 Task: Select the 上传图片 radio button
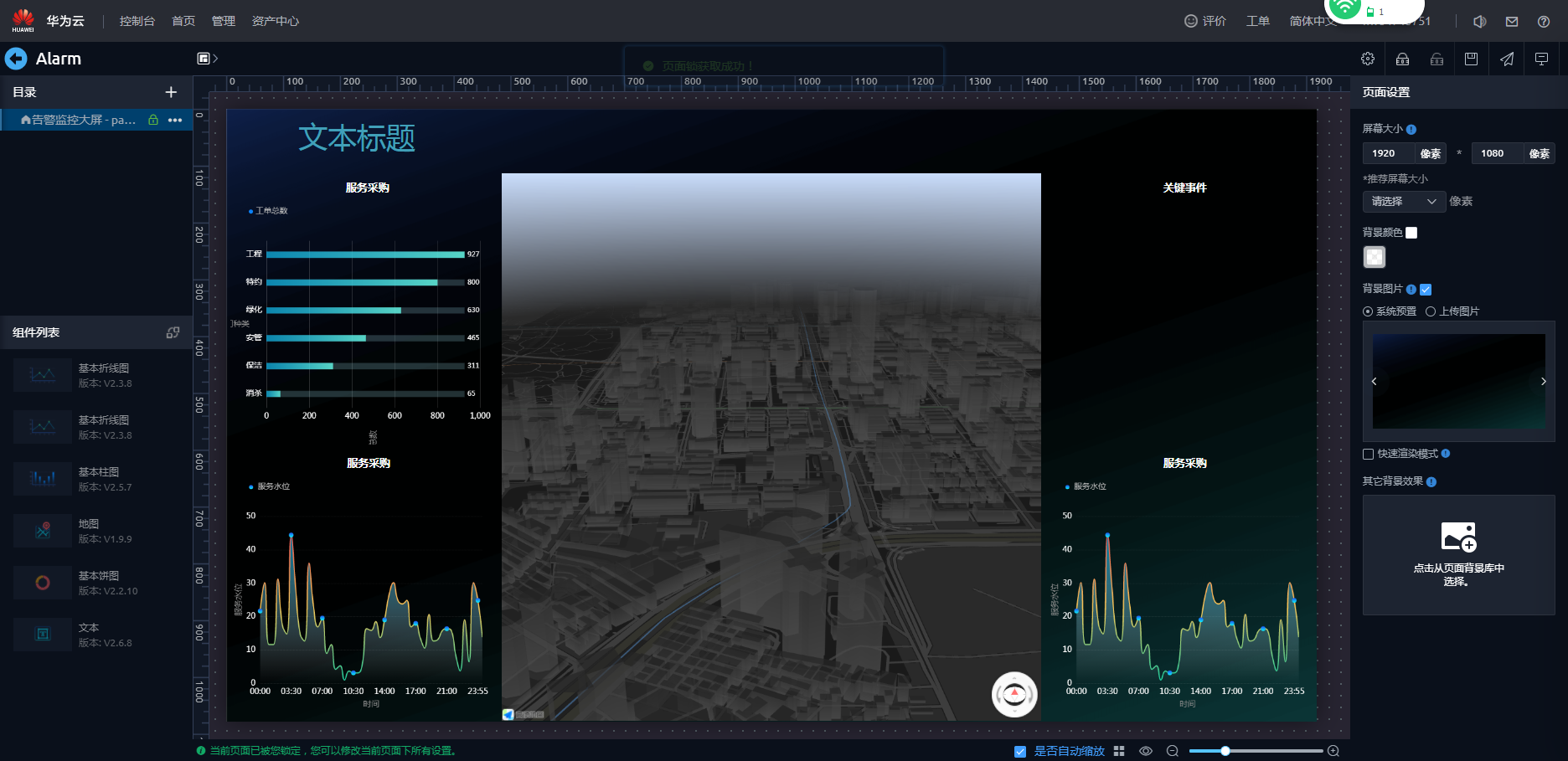click(1431, 311)
